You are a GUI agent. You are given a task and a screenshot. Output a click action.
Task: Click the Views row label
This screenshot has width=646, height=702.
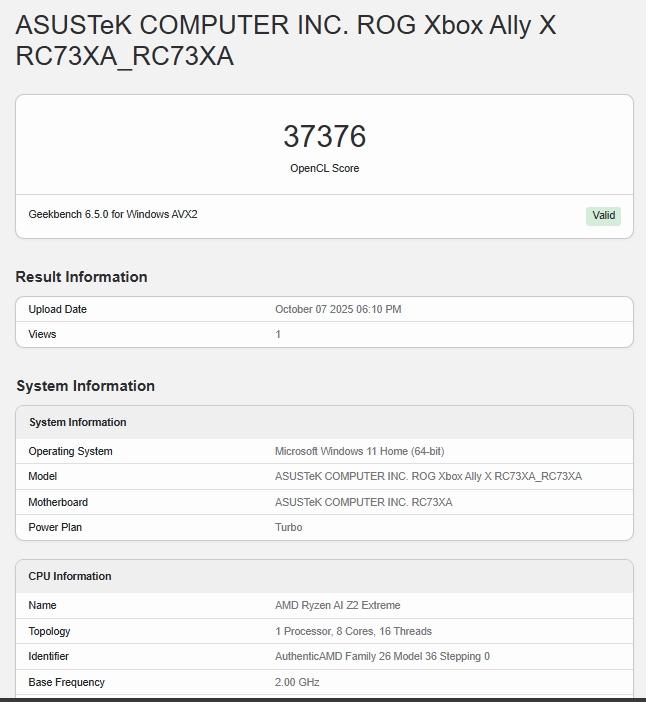coord(42,335)
